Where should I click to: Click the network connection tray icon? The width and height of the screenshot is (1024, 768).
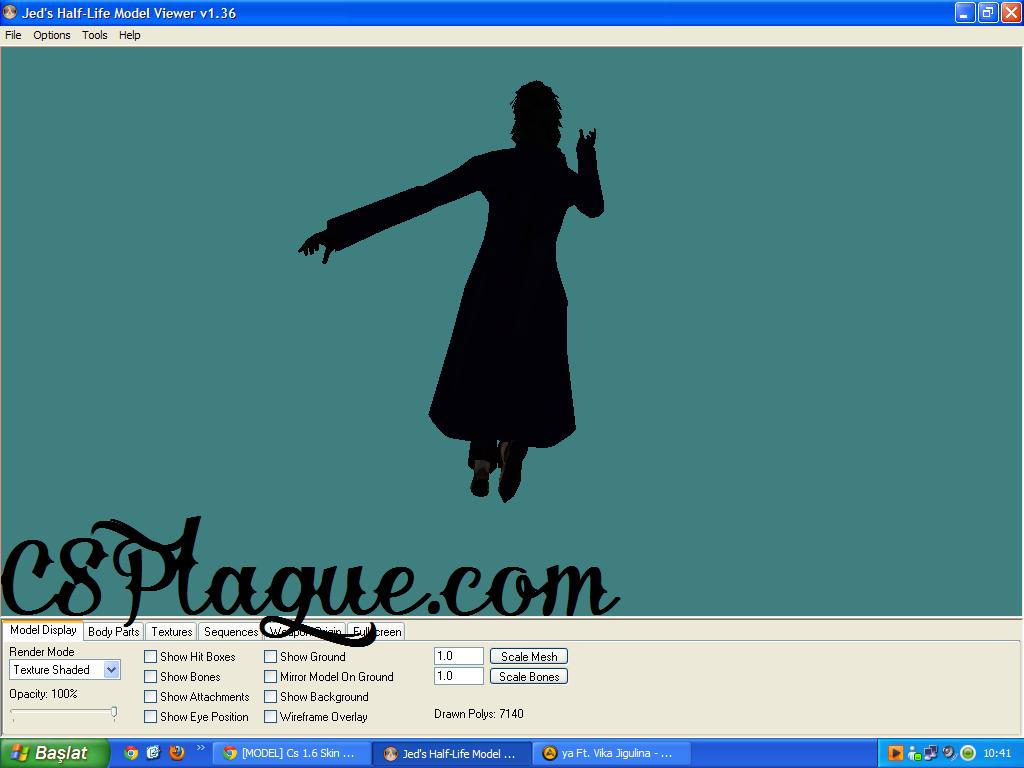(x=930, y=753)
